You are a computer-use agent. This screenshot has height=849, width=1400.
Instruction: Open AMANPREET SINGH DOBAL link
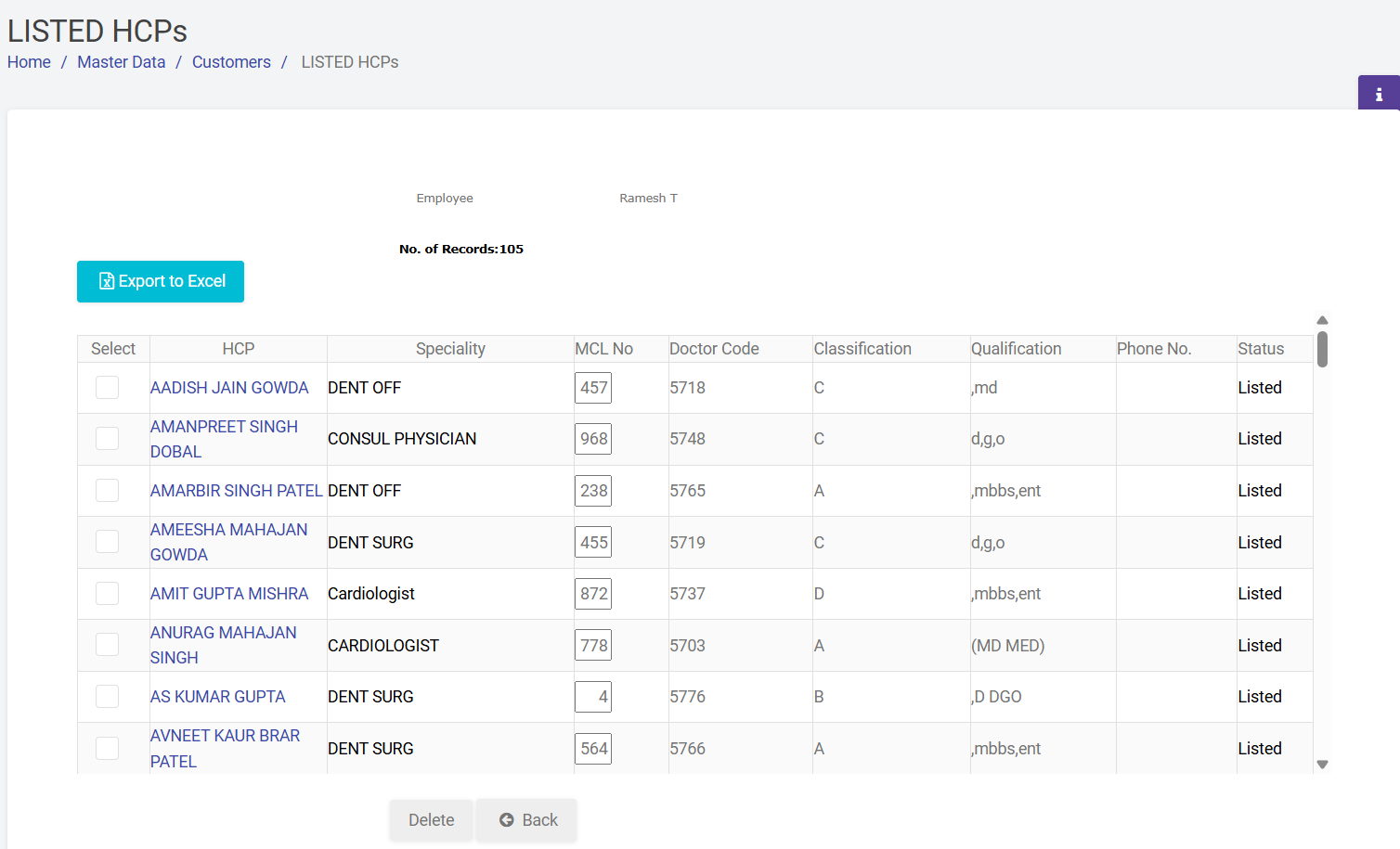pyautogui.click(x=224, y=439)
